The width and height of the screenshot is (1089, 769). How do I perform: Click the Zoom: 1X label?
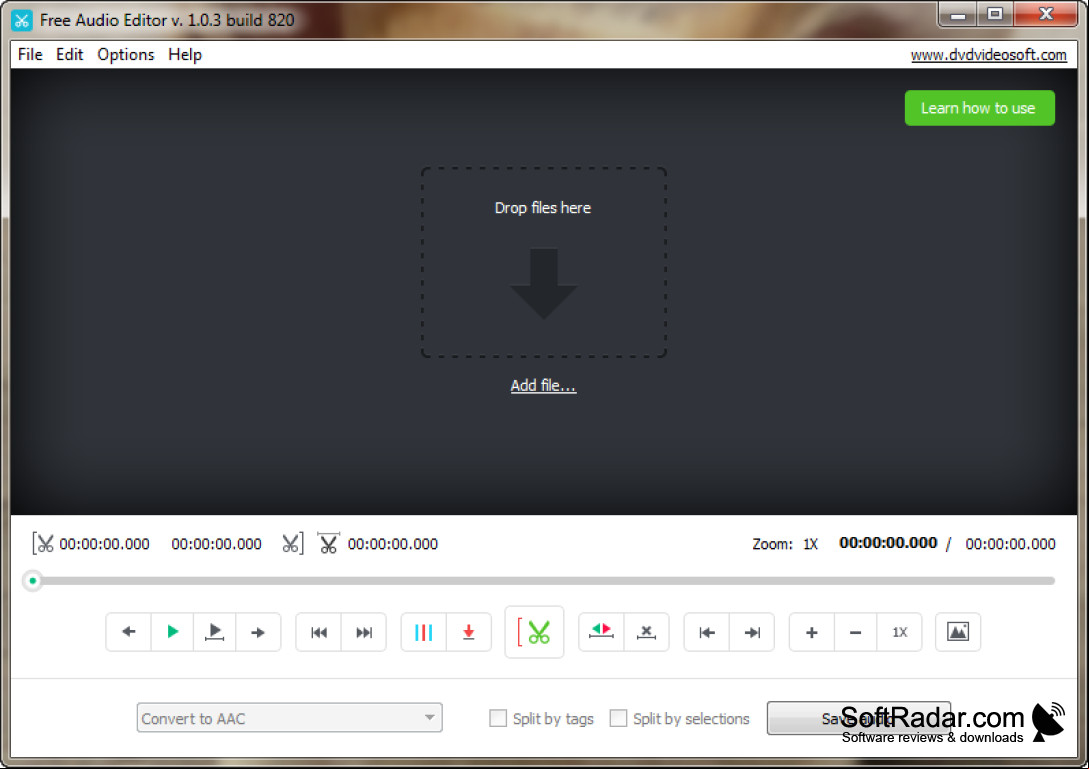[785, 544]
